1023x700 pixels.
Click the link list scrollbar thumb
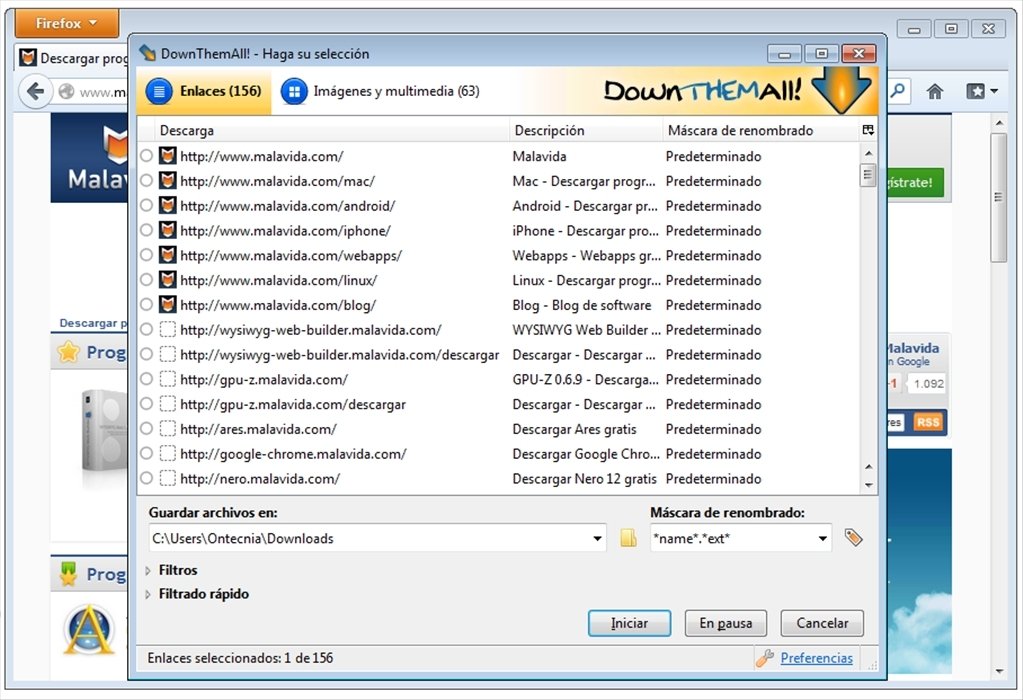coord(868,175)
